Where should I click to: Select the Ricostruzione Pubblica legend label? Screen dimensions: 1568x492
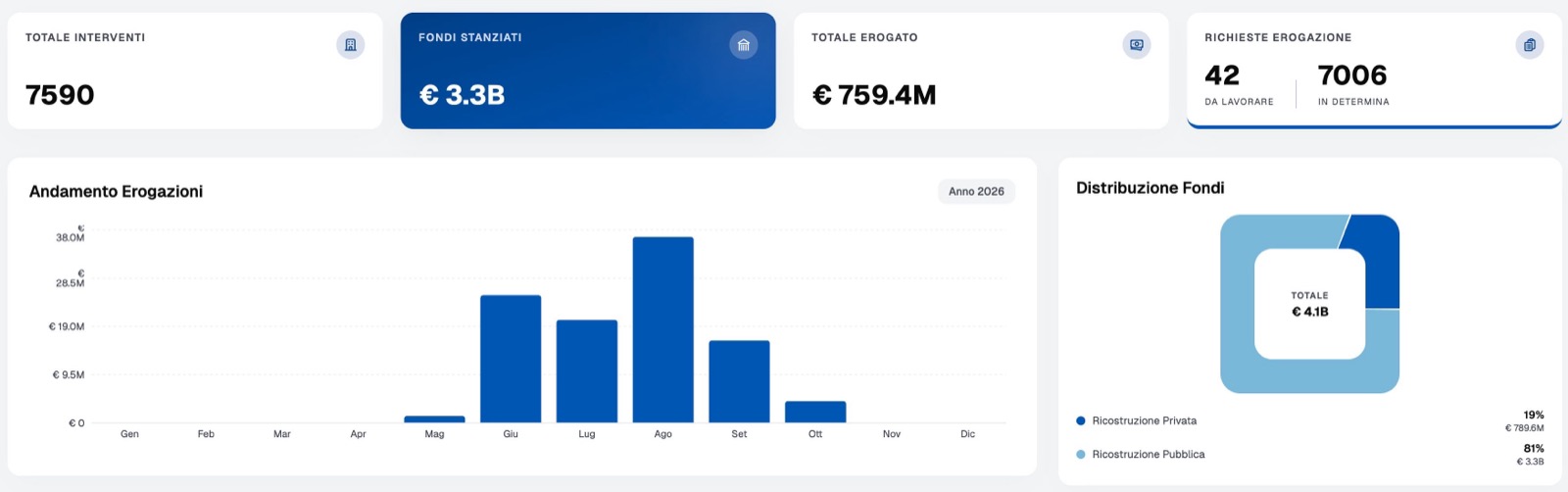1149,455
